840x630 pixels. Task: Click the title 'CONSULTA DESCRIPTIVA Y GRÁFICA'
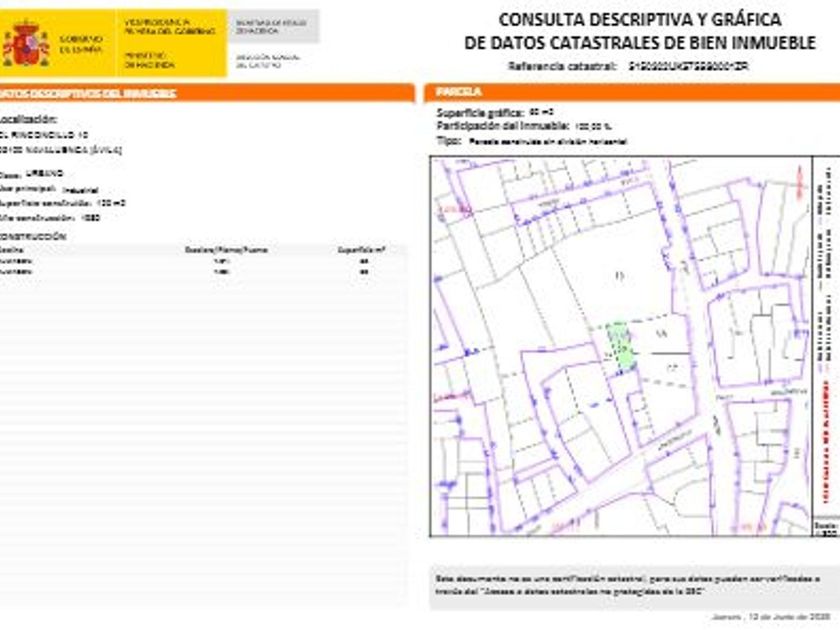click(640, 20)
